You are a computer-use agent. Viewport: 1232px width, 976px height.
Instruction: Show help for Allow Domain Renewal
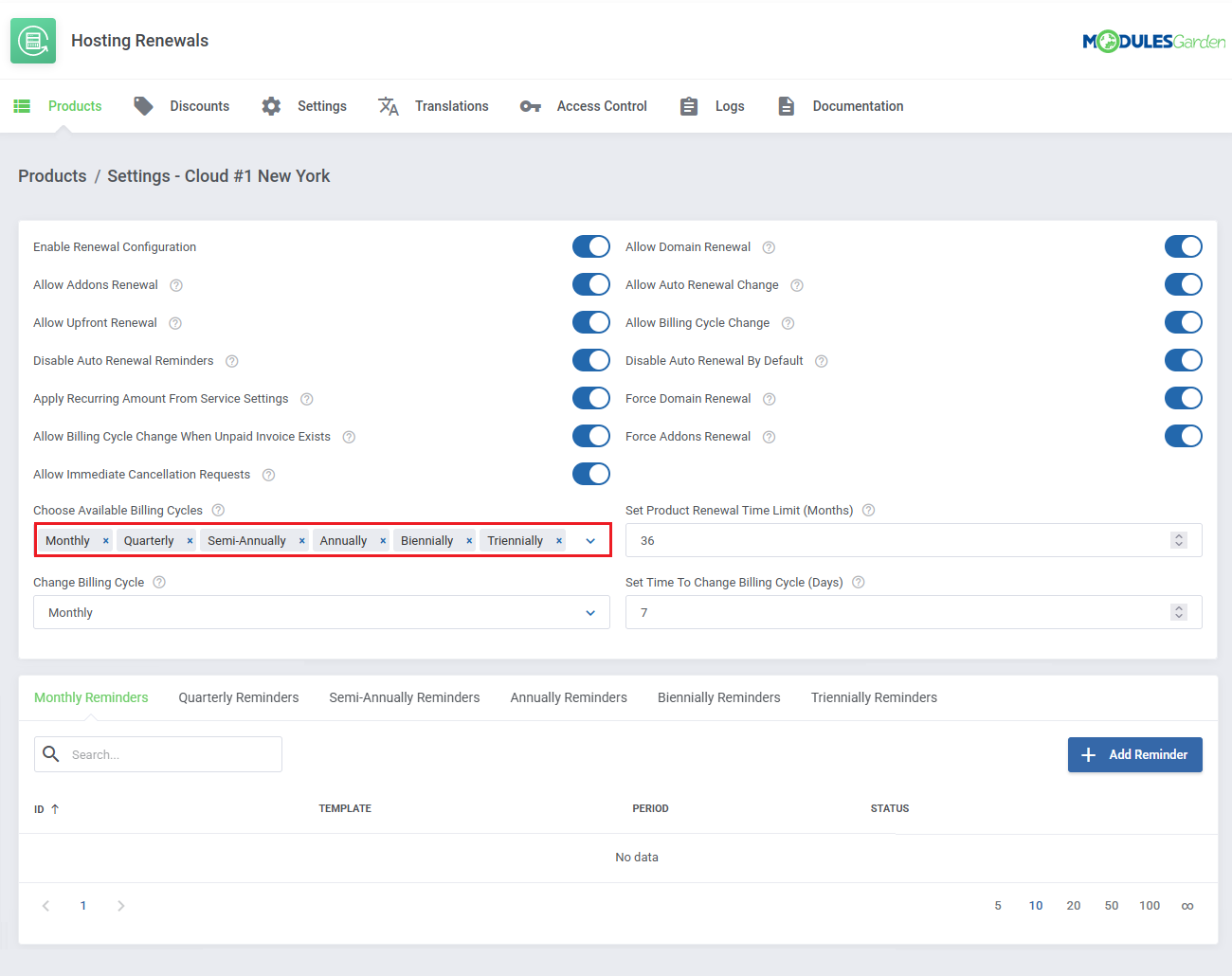point(770,247)
